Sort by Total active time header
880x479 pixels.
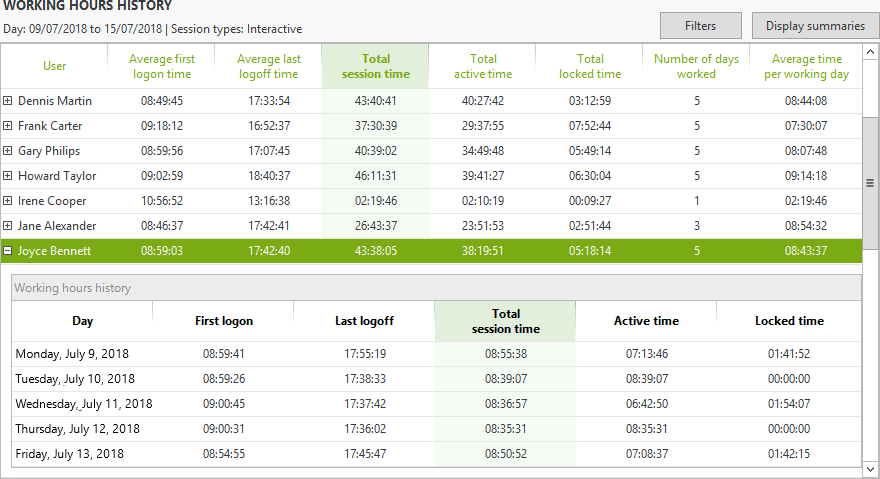point(483,66)
